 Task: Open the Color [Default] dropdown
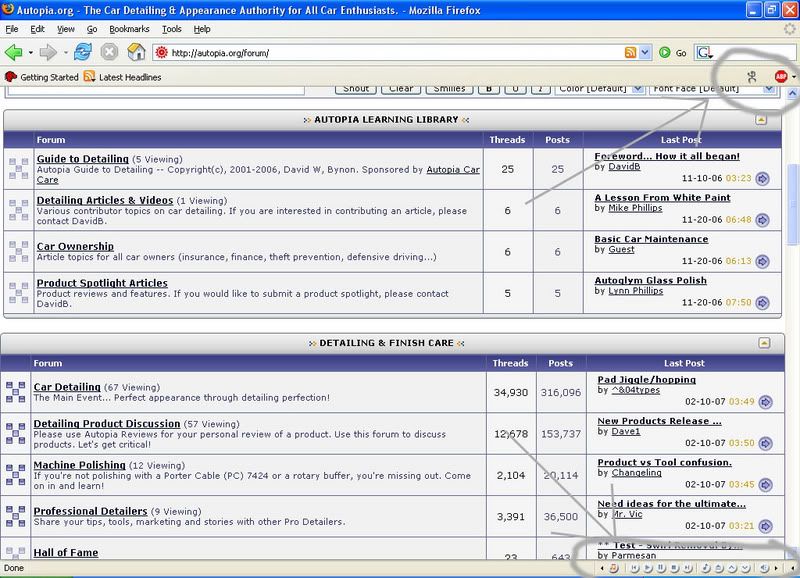click(599, 89)
